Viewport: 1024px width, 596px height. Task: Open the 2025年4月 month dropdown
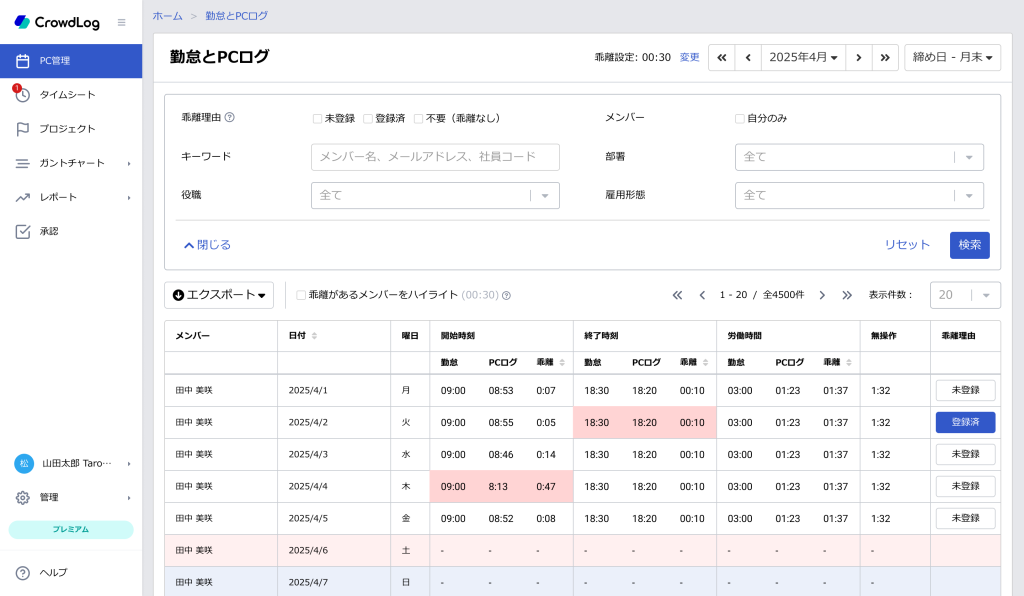803,57
